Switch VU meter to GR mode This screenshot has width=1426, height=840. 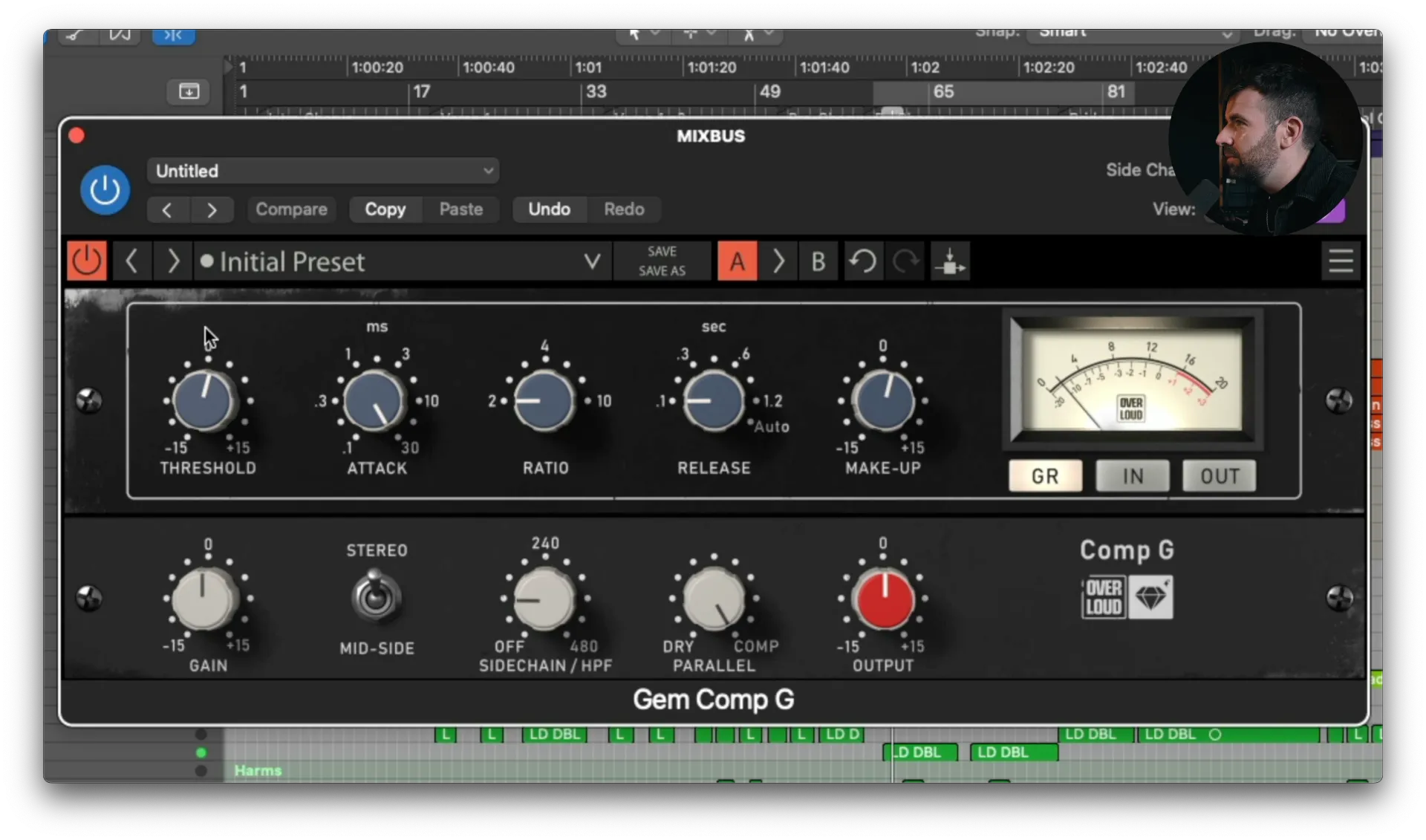(x=1045, y=476)
